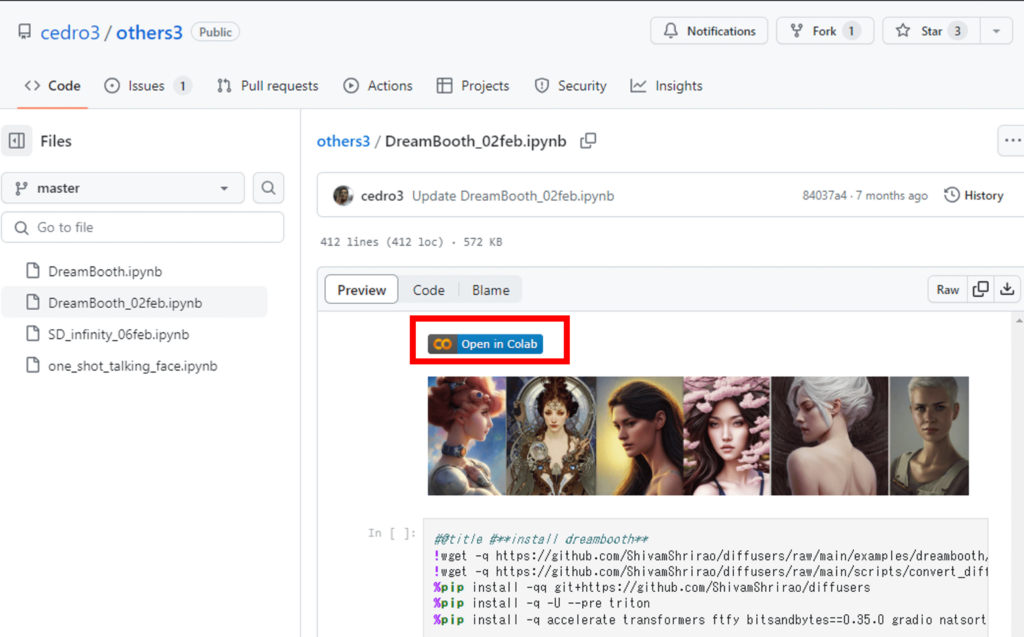Open the master branch dropdown
This screenshot has width=1024, height=637.
123,188
